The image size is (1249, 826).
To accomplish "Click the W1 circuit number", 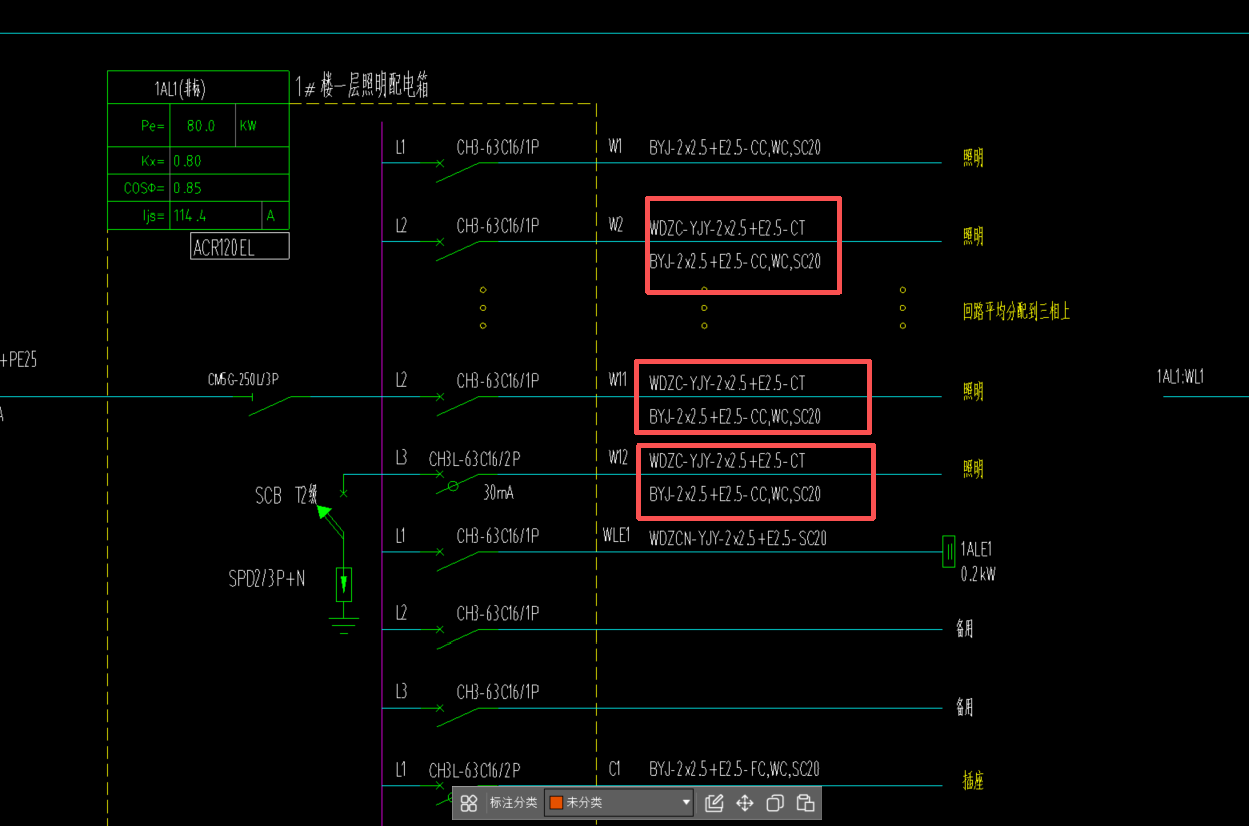I will coord(615,147).
